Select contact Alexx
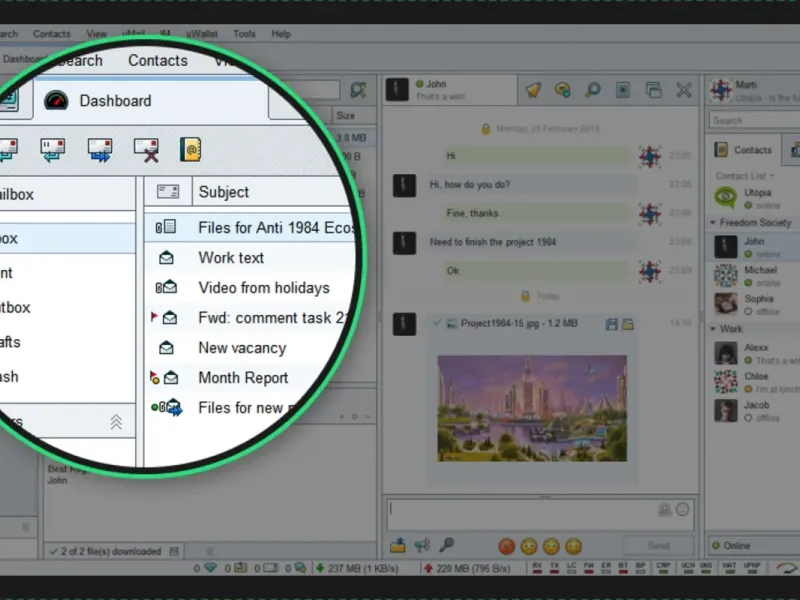 [x=753, y=353]
